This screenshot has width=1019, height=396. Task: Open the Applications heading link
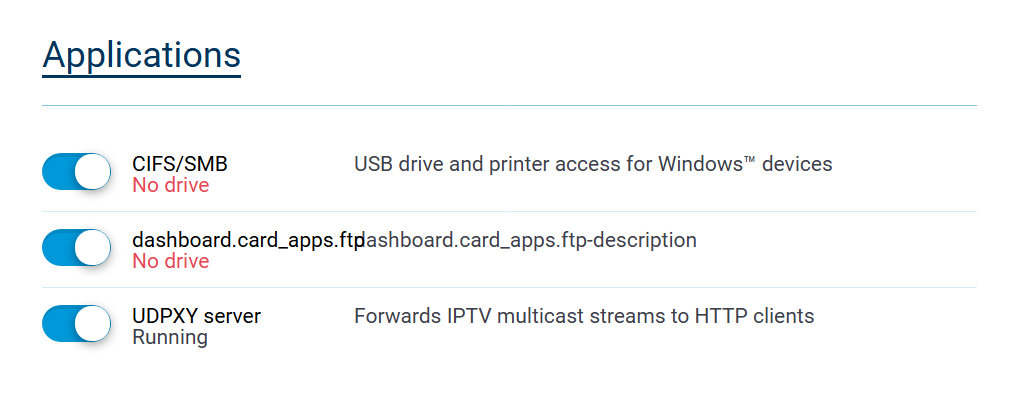[142, 55]
